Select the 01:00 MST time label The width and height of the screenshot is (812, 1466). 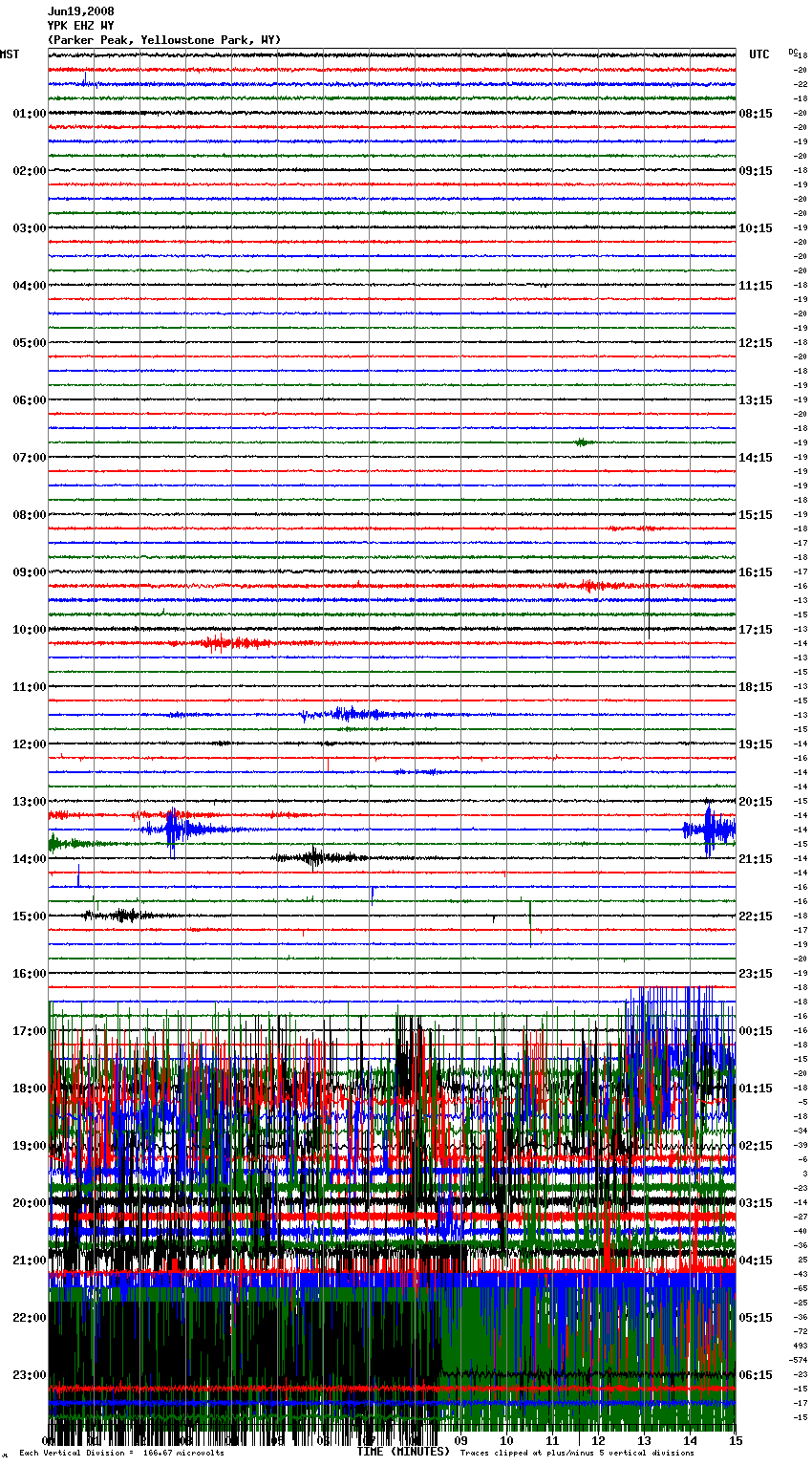coord(30,114)
